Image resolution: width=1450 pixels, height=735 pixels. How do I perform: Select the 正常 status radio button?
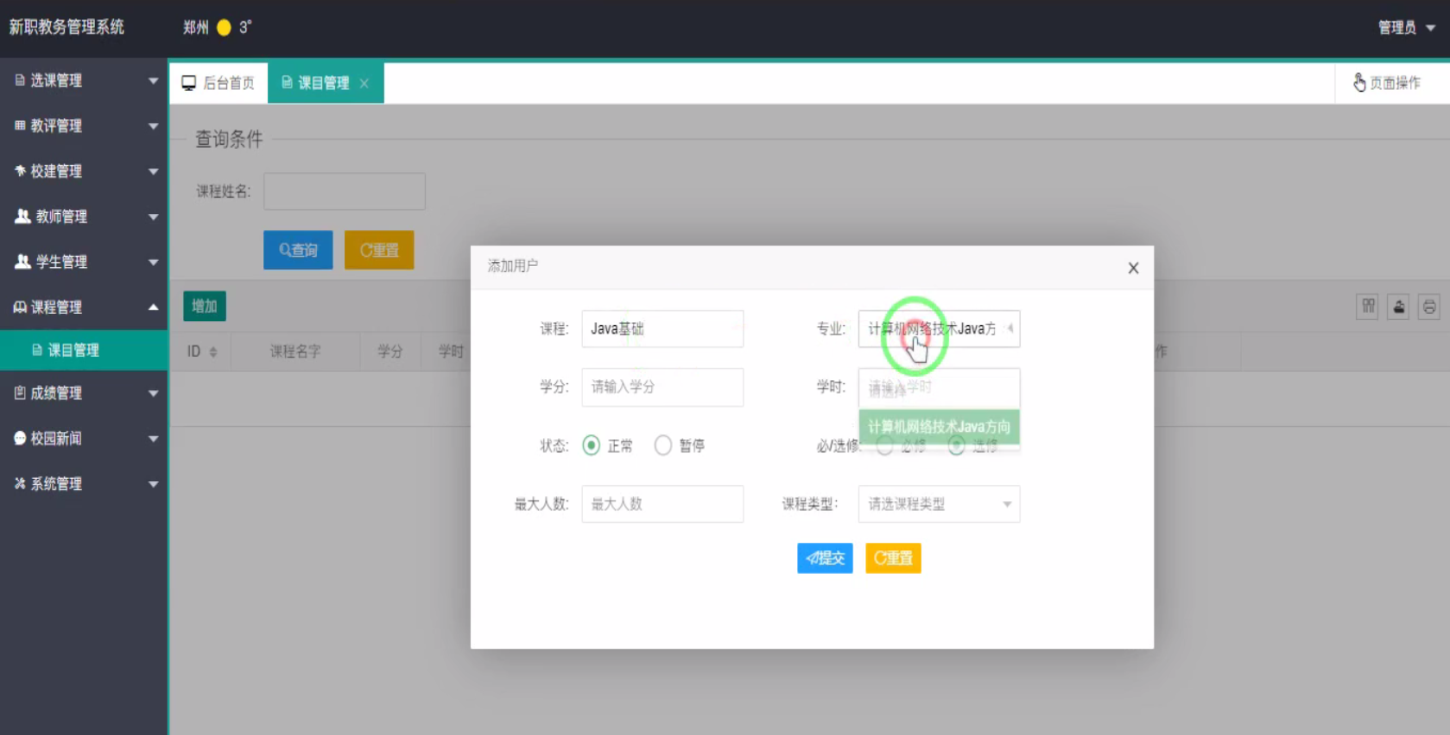tap(591, 446)
